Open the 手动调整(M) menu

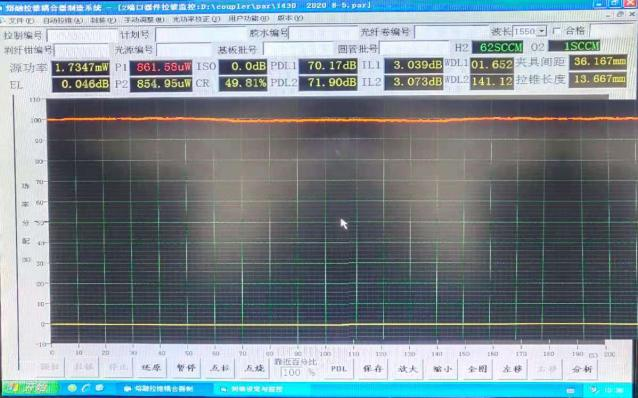(144, 20)
